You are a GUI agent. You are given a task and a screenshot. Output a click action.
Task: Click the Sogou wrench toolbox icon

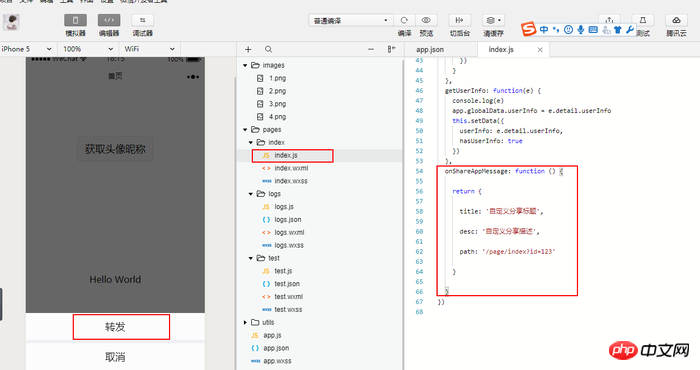[x=630, y=29]
